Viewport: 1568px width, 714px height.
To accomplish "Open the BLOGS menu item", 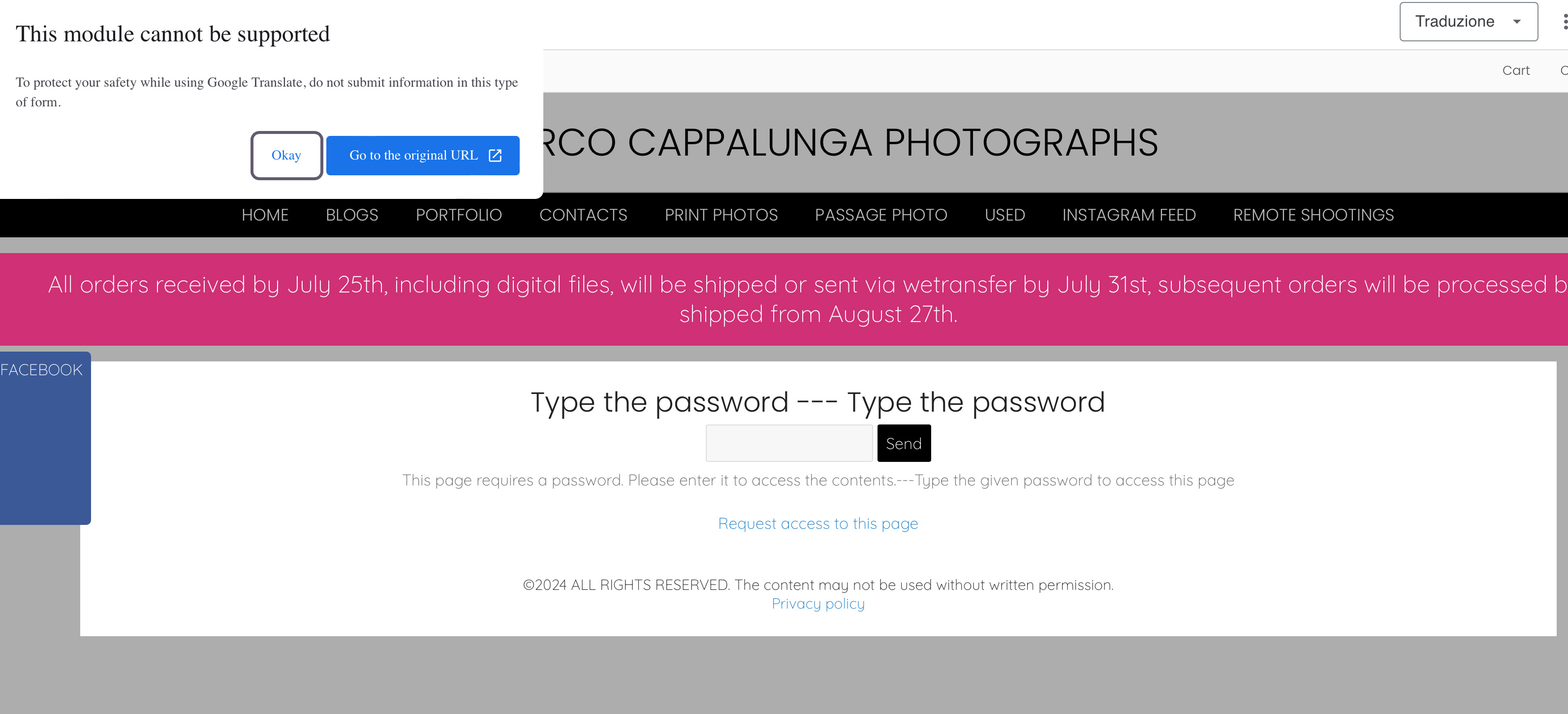I will point(352,215).
